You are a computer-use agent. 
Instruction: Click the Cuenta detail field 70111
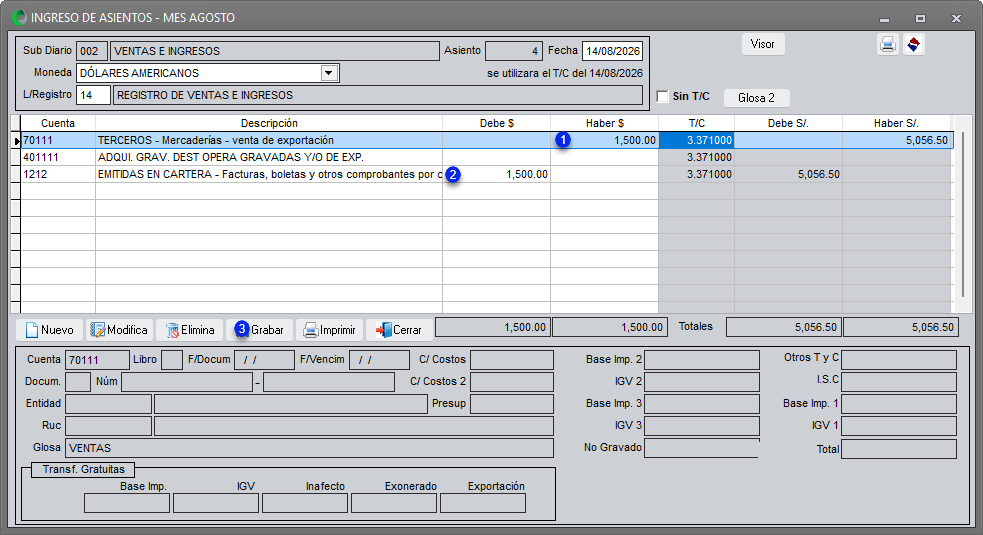click(x=97, y=360)
